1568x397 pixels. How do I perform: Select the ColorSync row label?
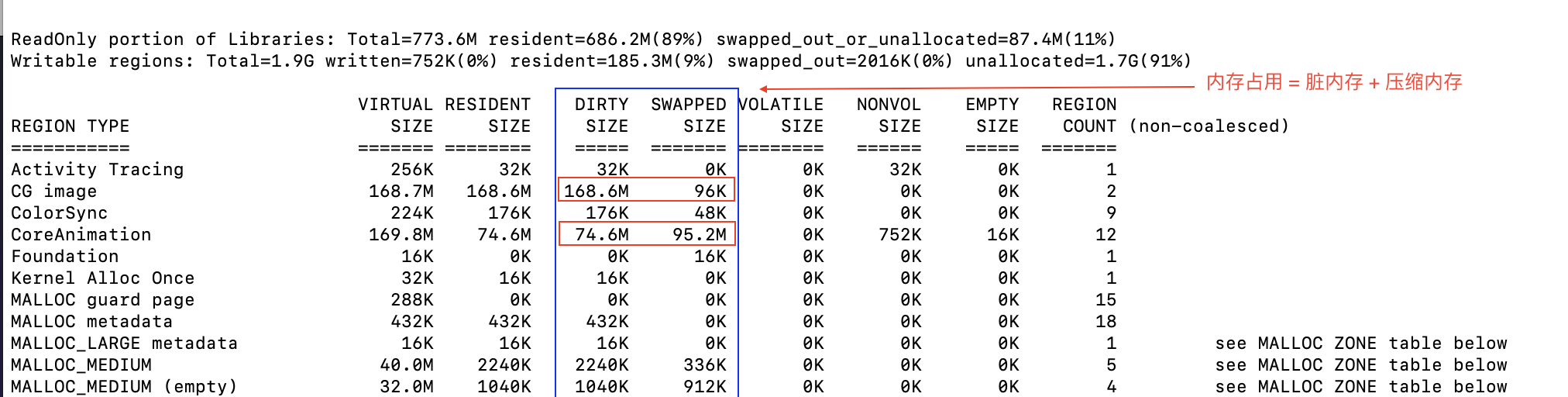(x=59, y=212)
